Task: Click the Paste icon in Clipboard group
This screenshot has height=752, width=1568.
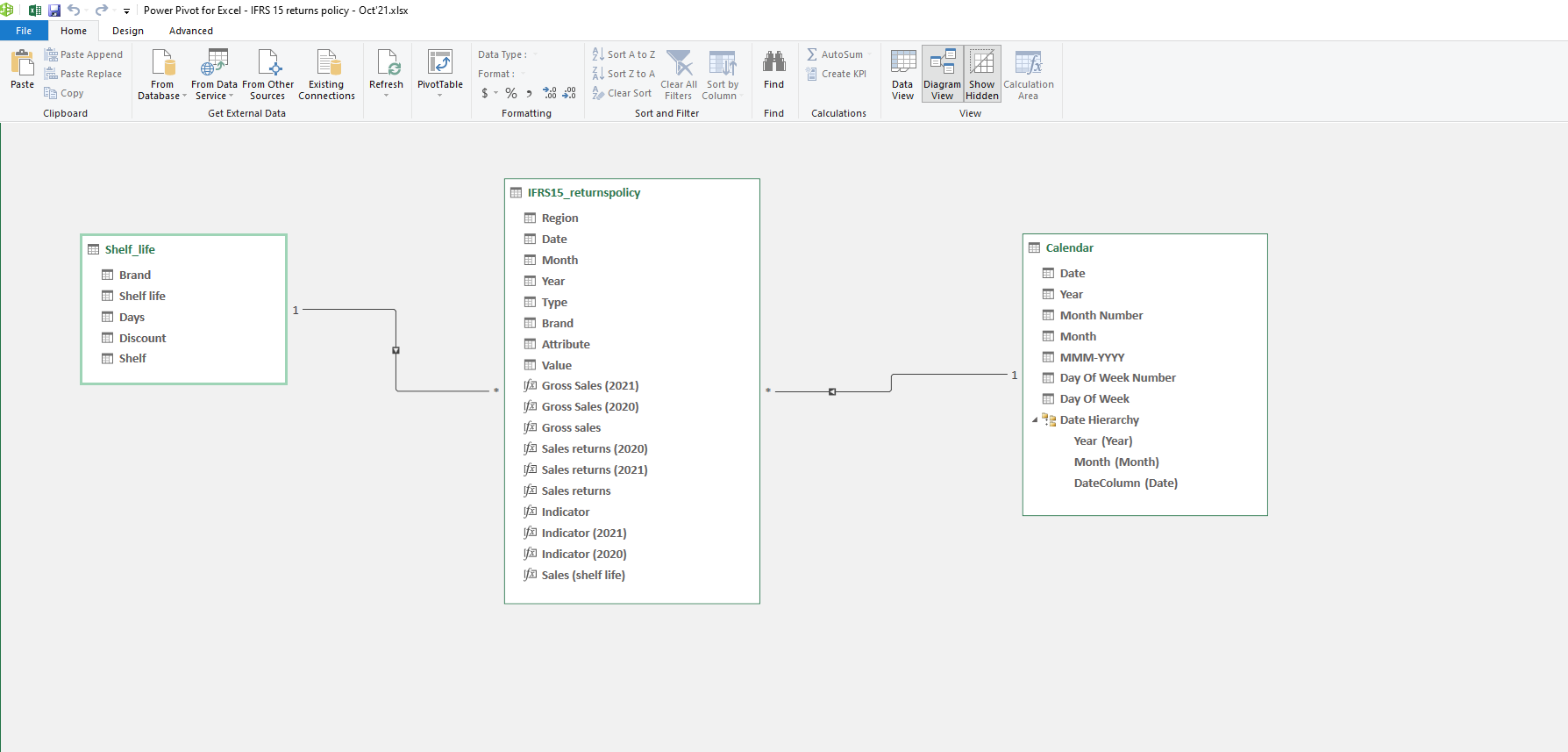Action: click(22, 69)
